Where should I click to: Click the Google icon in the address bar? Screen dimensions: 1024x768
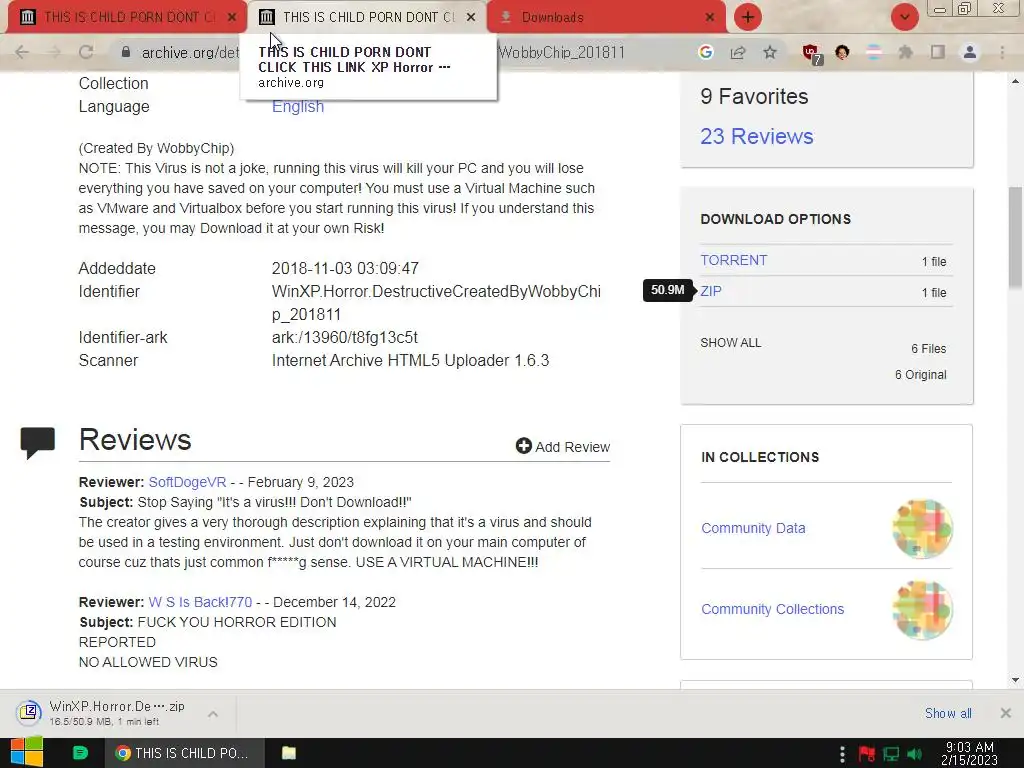pyautogui.click(x=705, y=52)
